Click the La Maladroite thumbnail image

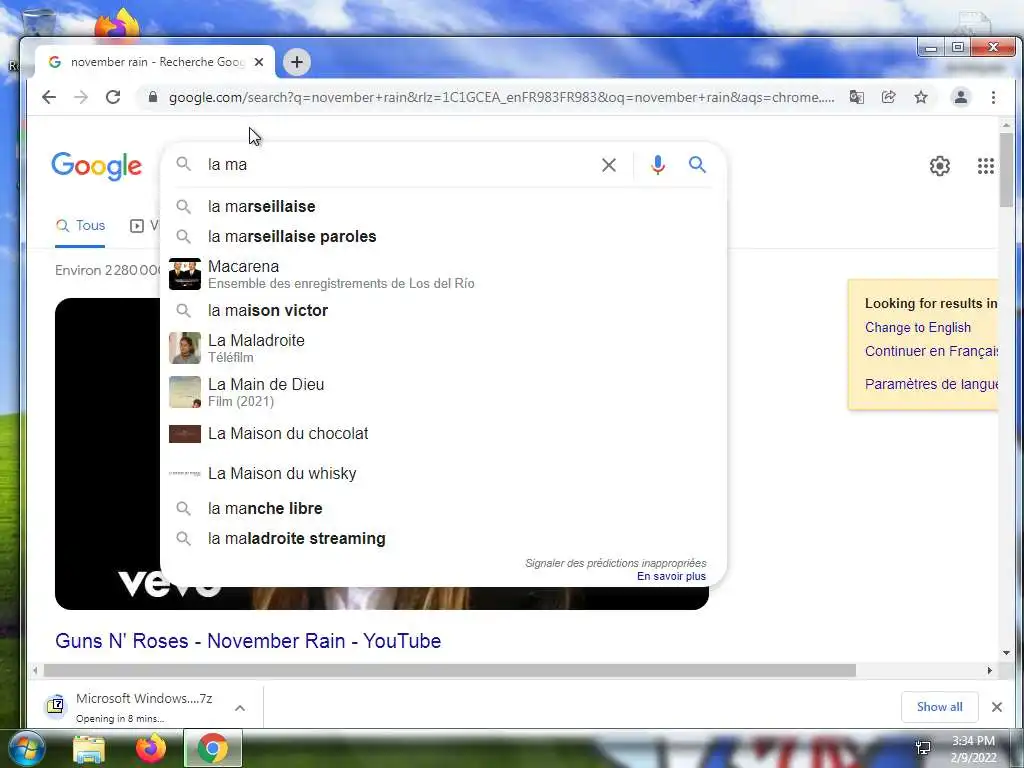point(185,348)
